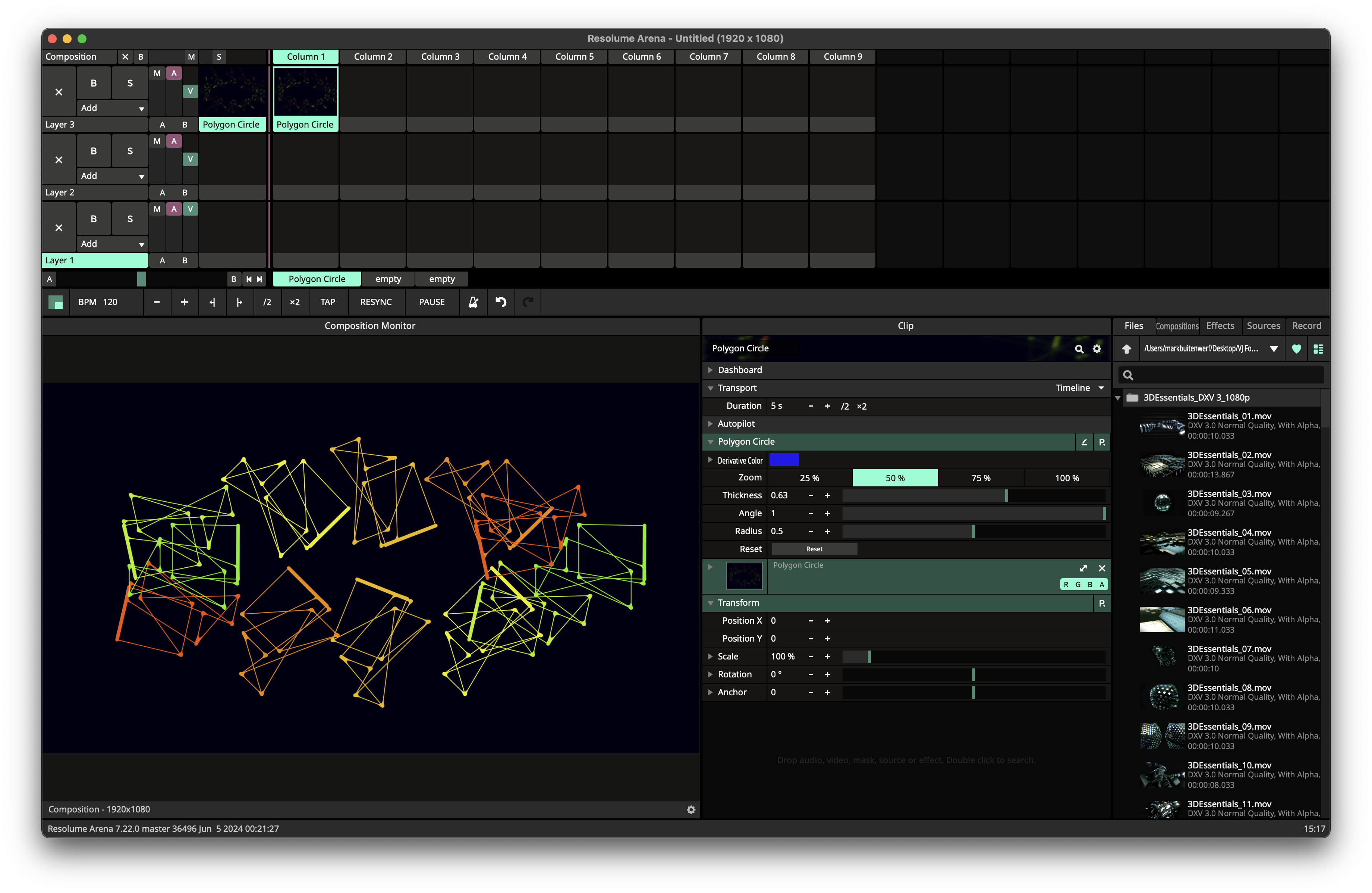
Task: Open Layer 3 Add blend mode dropdown
Action: pyautogui.click(x=113, y=109)
